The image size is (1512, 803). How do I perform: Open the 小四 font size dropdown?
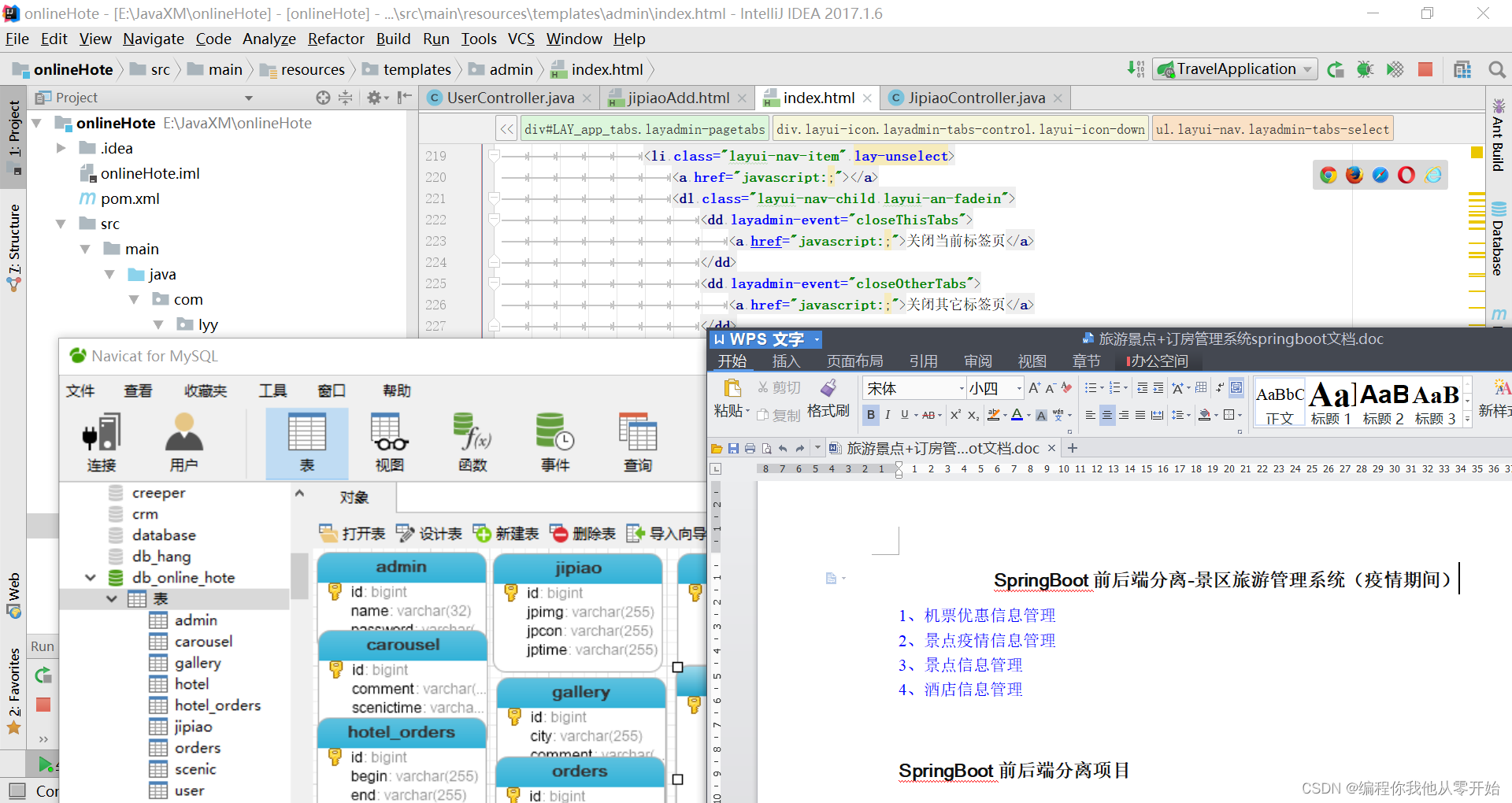(1019, 388)
